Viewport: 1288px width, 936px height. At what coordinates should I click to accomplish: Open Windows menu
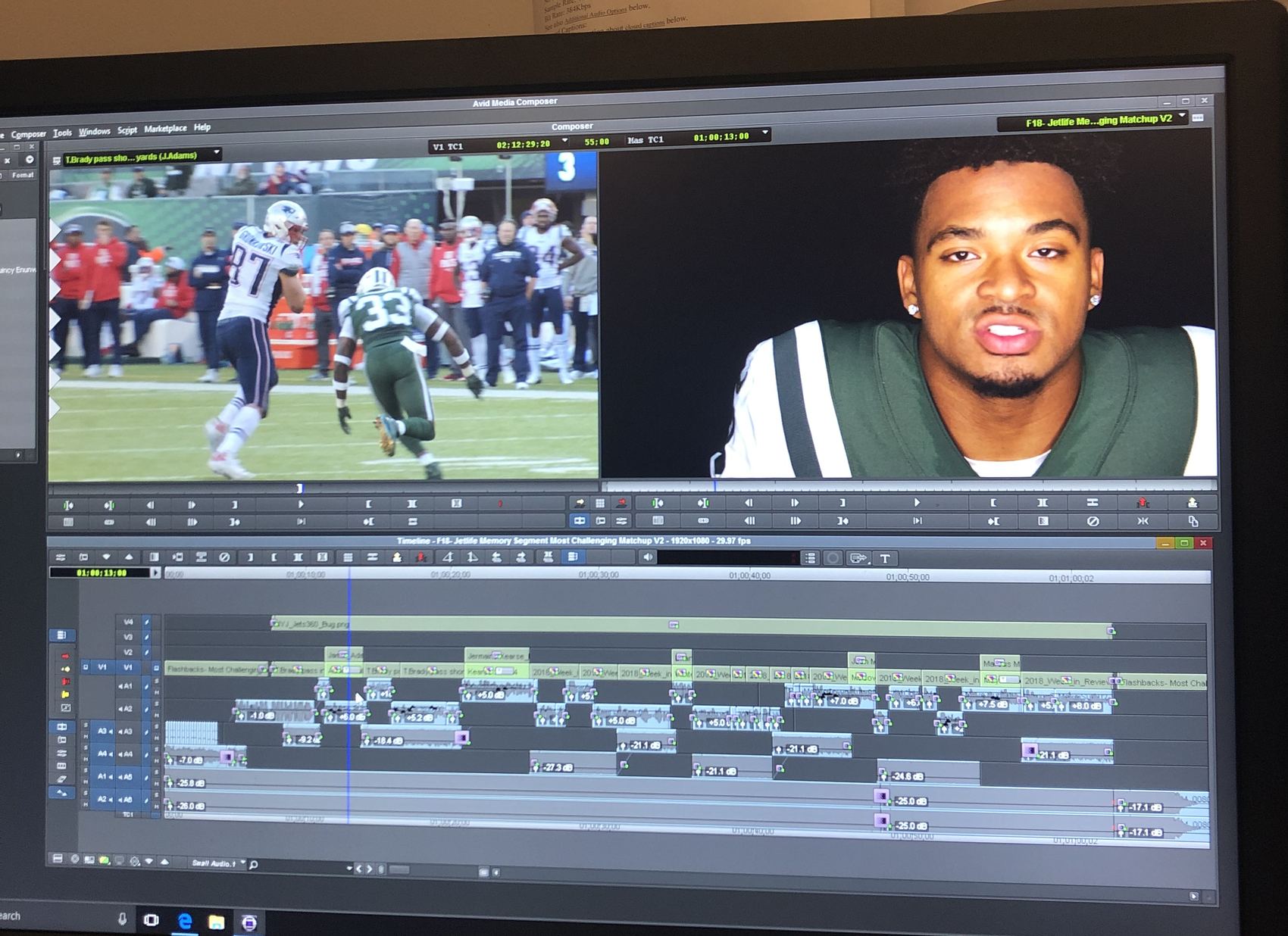click(x=95, y=132)
